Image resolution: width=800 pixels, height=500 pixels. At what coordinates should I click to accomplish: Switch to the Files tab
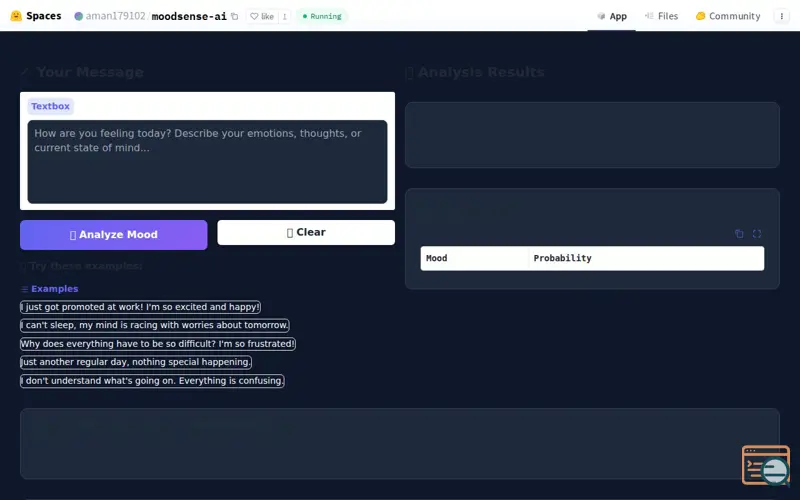tap(661, 16)
